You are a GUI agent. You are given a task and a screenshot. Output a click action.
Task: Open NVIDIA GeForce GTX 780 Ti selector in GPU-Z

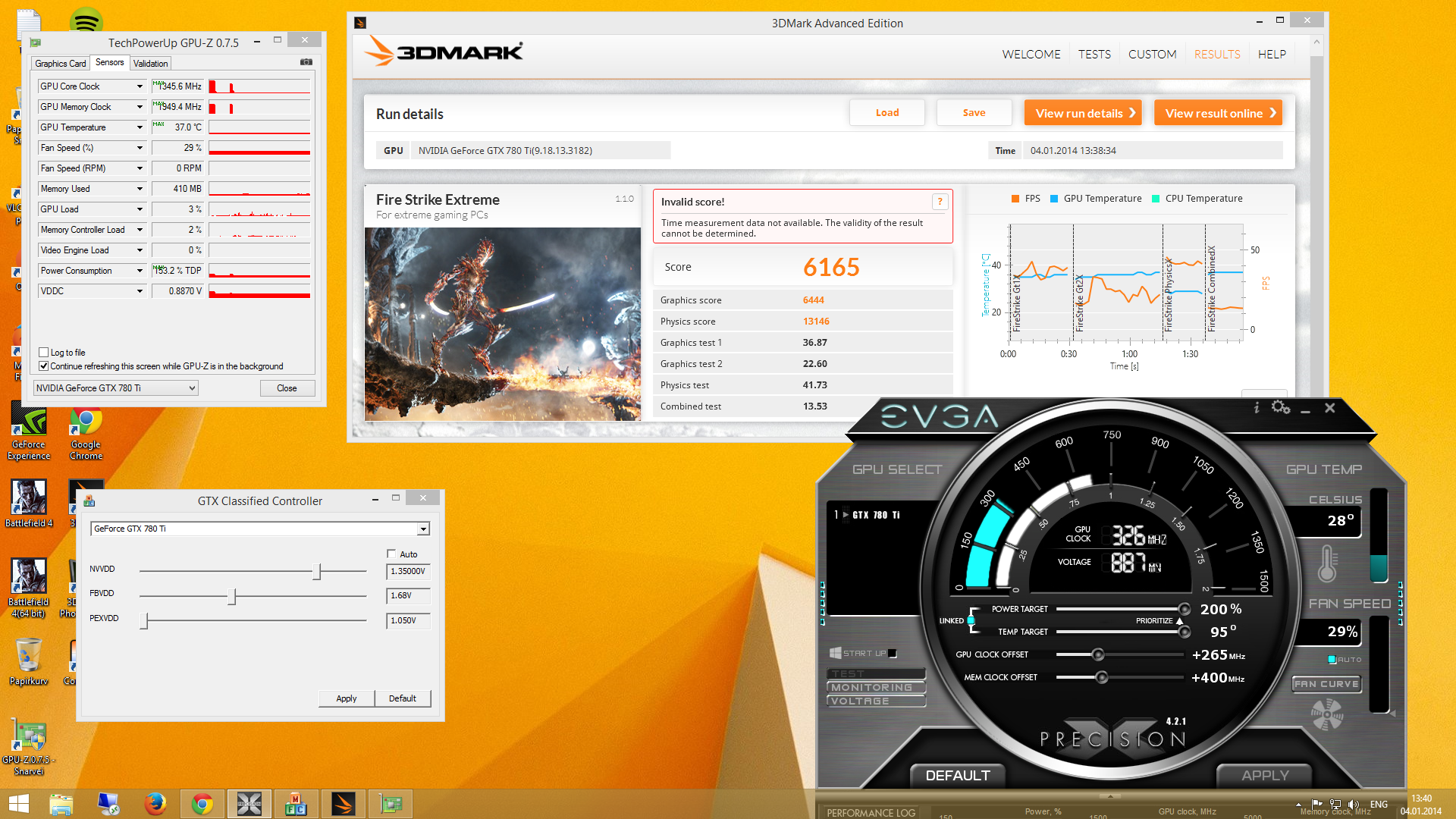coord(116,388)
